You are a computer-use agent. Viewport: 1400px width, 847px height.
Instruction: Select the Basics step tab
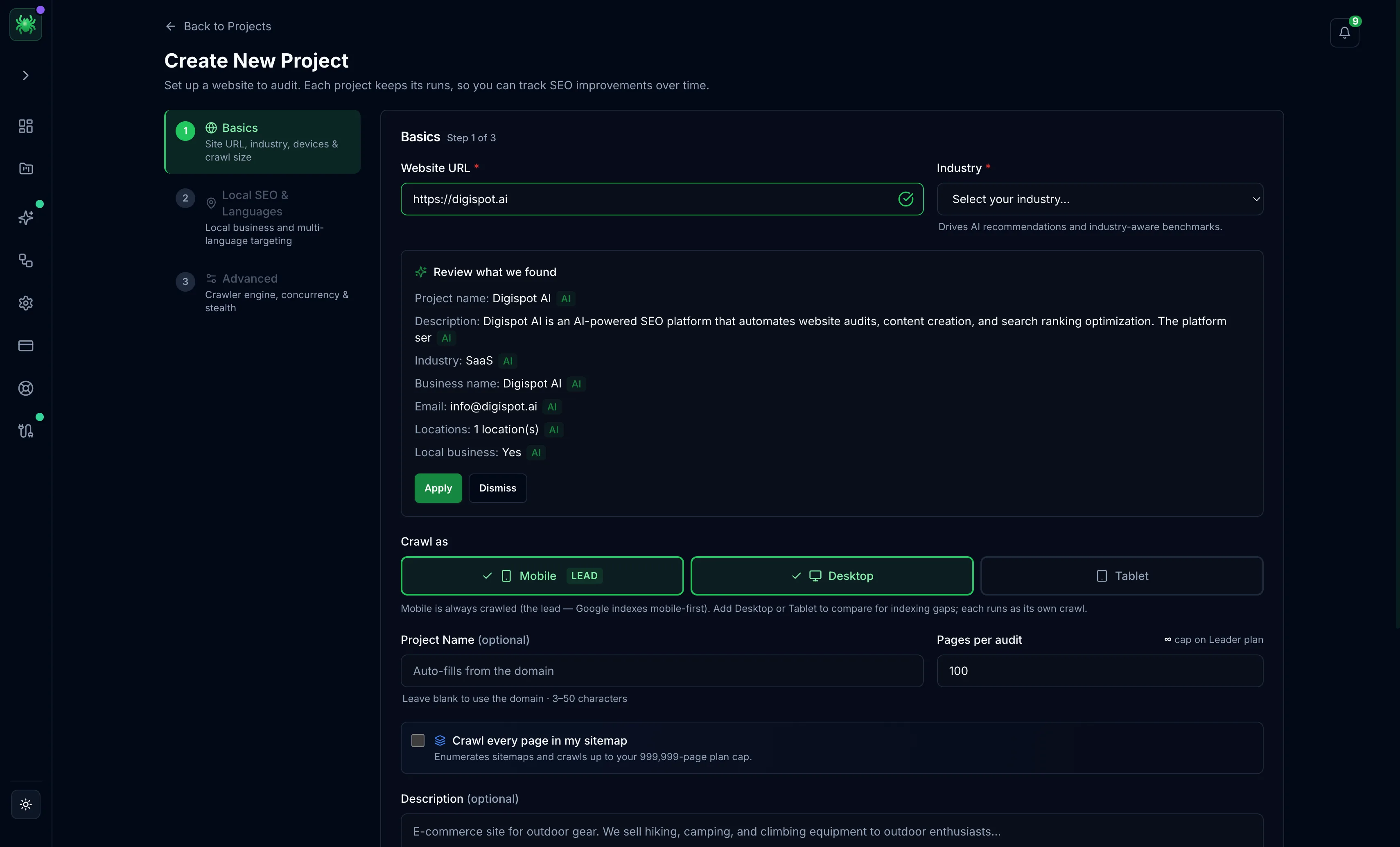tap(262, 142)
